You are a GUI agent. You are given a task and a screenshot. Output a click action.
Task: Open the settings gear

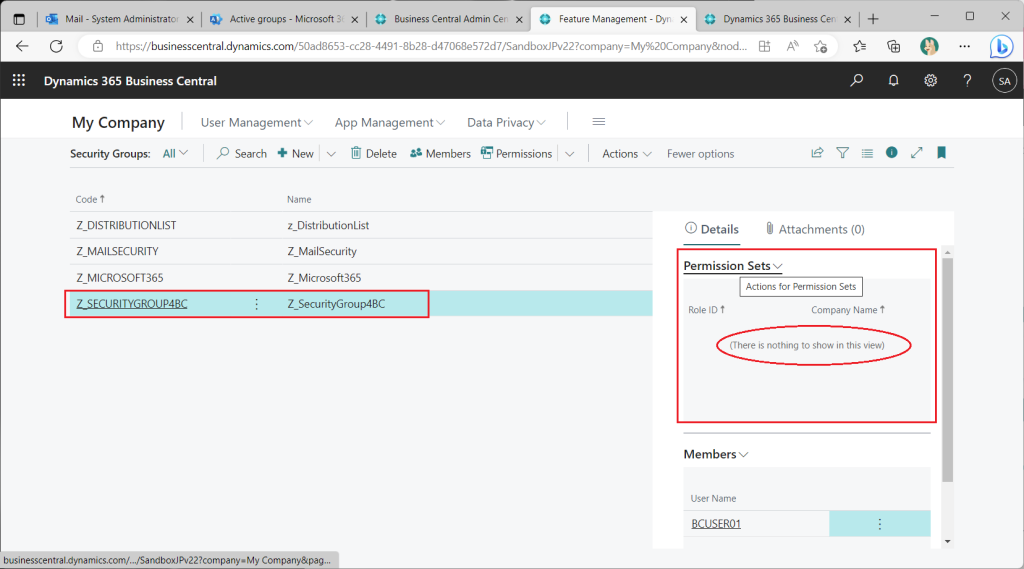[930, 80]
